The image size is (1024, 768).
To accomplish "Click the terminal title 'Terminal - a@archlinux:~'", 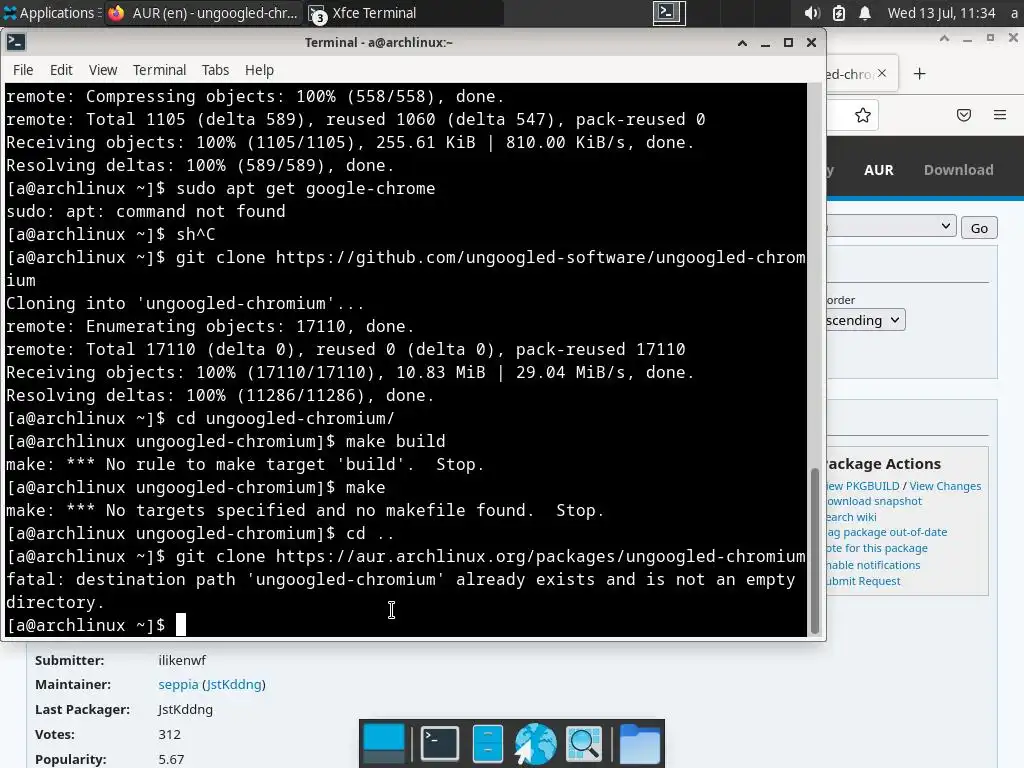I will pos(378,42).
